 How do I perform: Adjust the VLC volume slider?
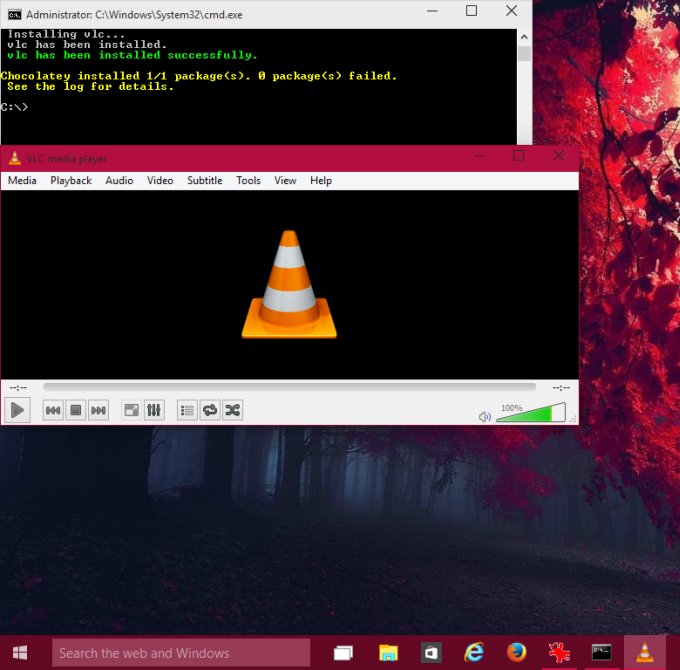pos(531,412)
